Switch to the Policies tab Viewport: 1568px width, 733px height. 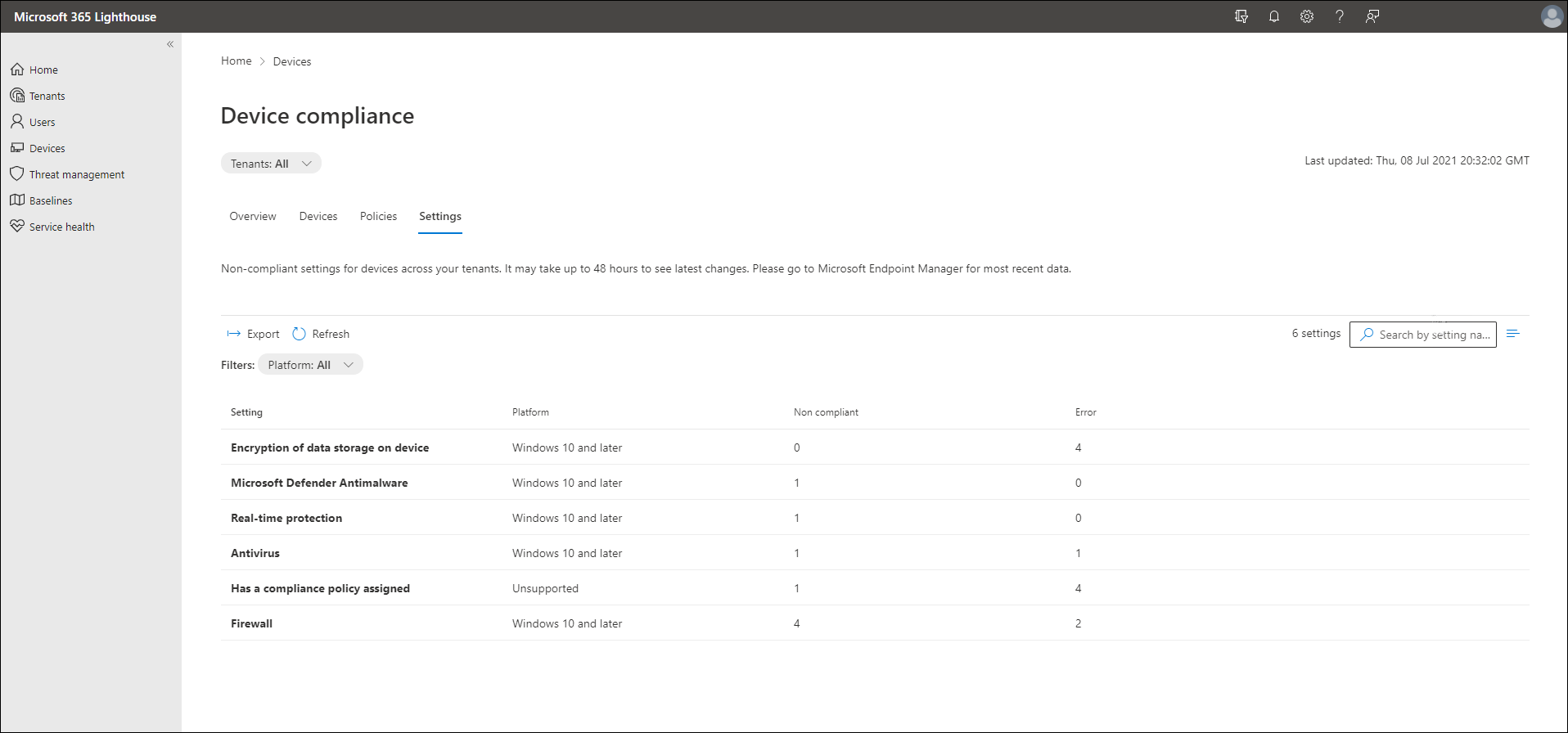tap(378, 216)
